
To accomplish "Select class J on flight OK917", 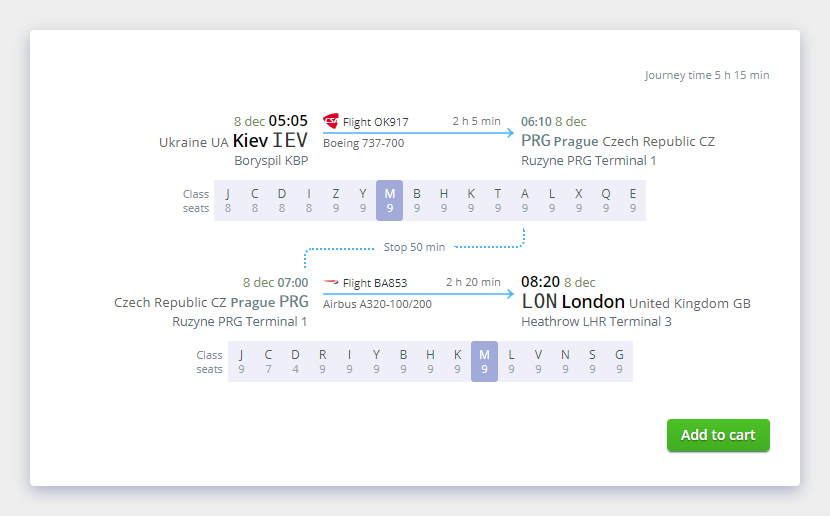I will [228, 201].
